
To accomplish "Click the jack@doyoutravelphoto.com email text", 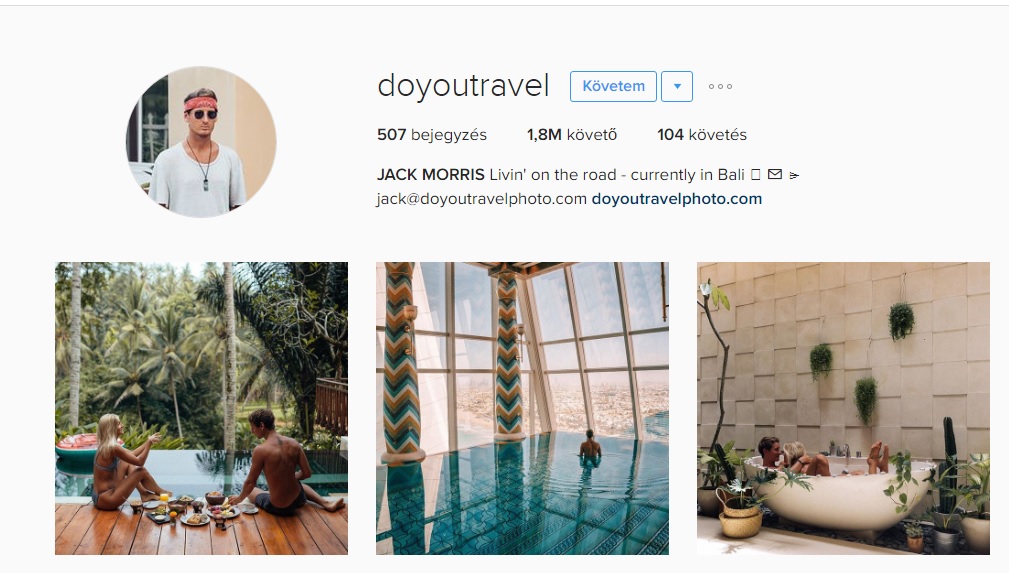I will coord(481,199).
